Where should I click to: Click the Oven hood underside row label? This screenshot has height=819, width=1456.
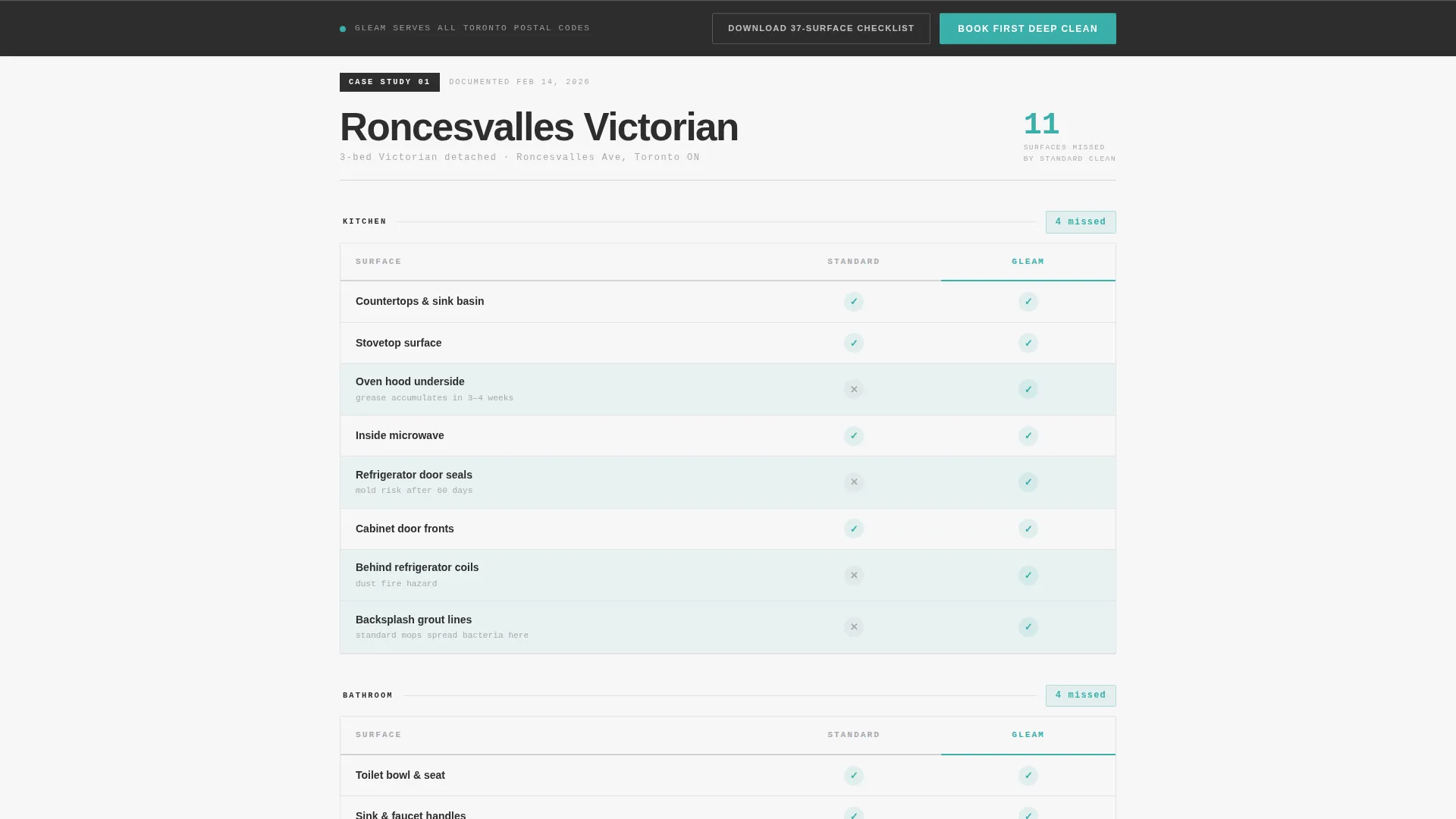pyautogui.click(x=410, y=381)
